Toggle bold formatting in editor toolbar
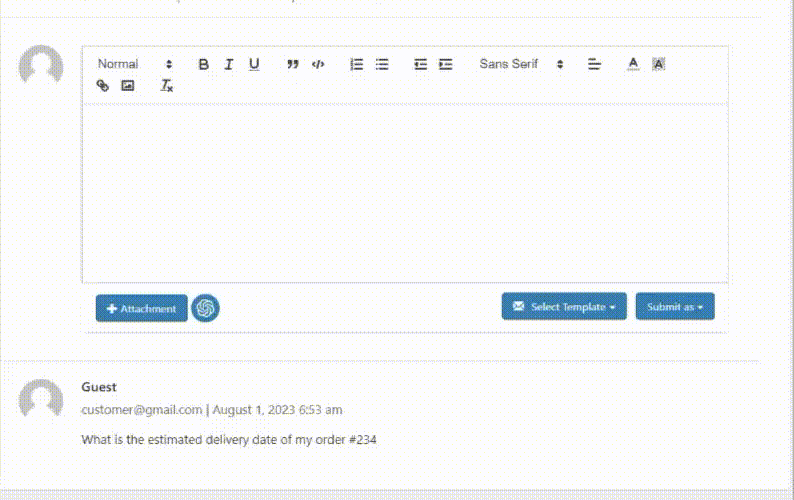794x500 pixels. [203, 64]
